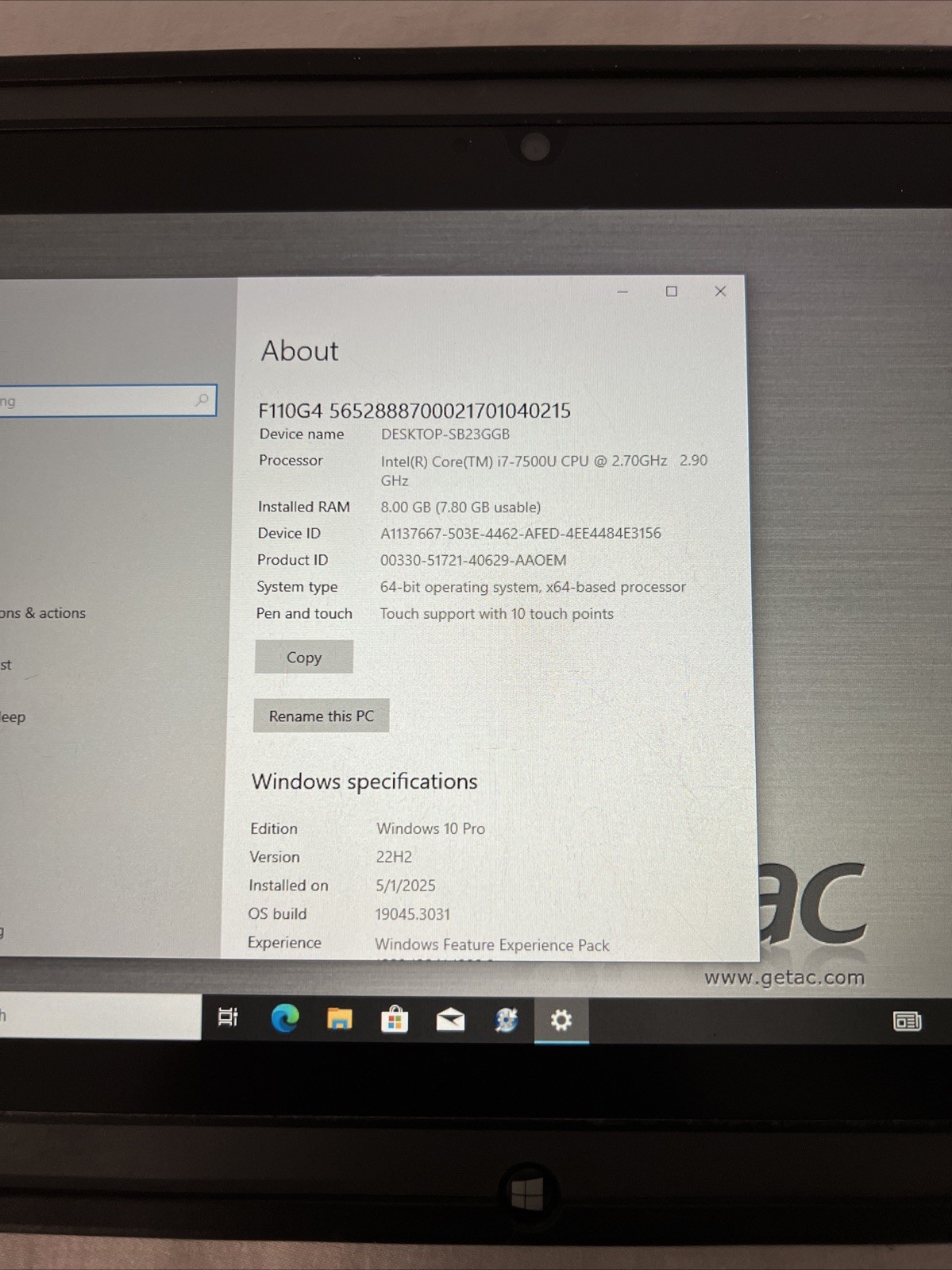Select the Product ID 00330-51721-40629-AAOEM
Screen dimensions: 952x1270
473,560
